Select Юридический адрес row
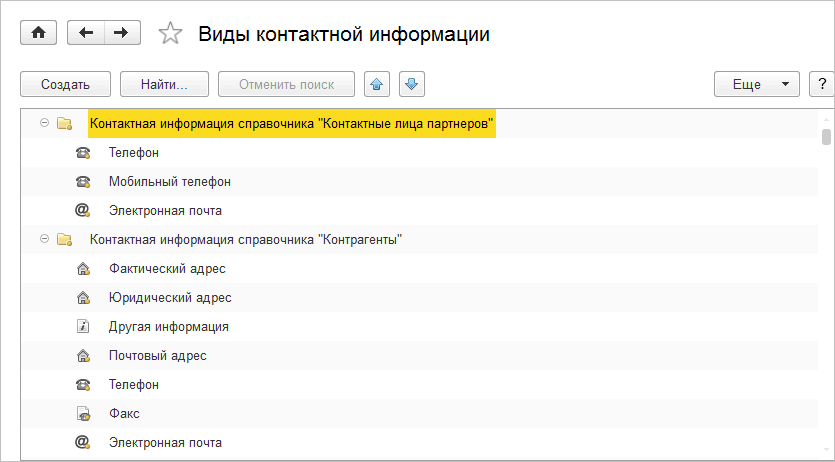The height and width of the screenshot is (462, 835). coord(170,298)
